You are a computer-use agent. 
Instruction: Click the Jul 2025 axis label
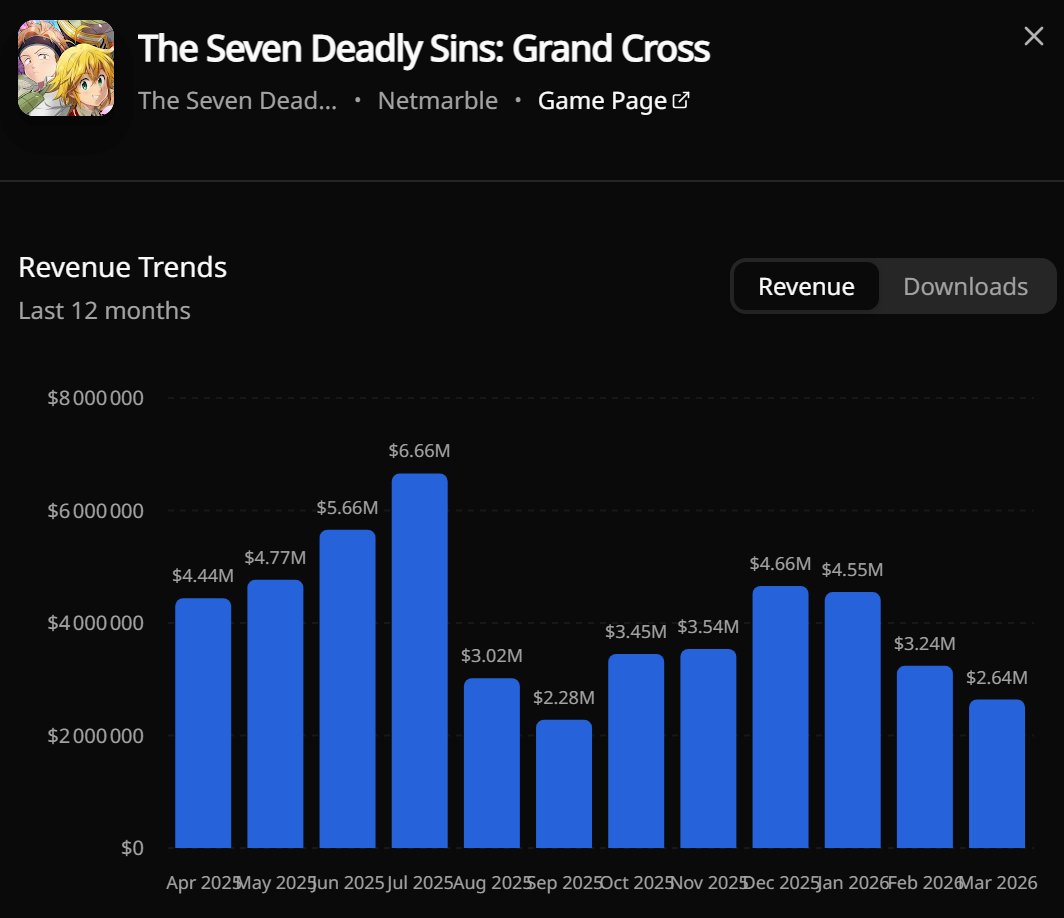pos(419,883)
